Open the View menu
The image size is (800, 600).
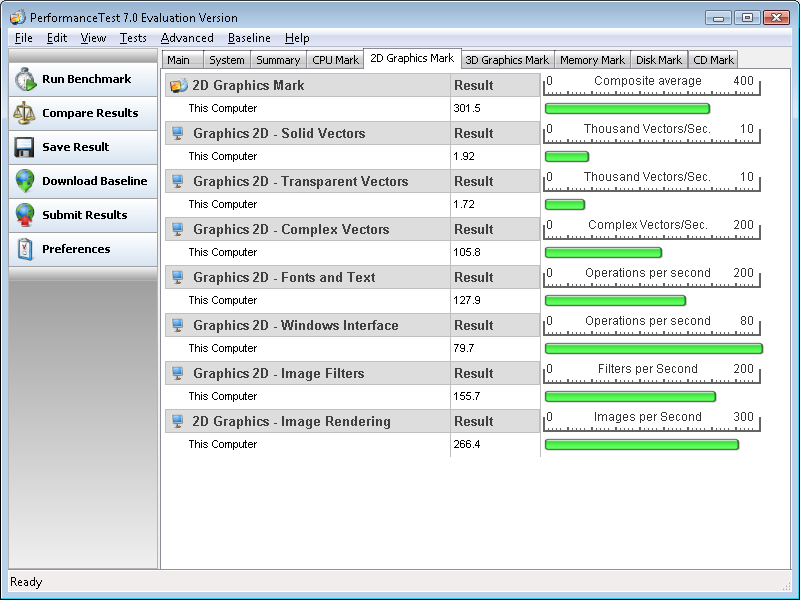[93, 38]
